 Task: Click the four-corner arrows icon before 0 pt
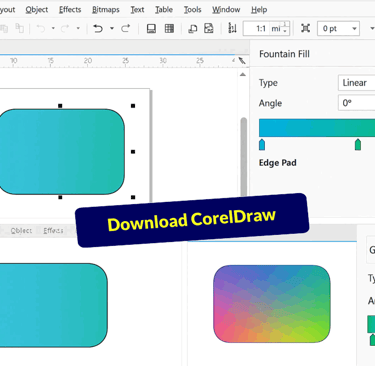coord(305,28)
